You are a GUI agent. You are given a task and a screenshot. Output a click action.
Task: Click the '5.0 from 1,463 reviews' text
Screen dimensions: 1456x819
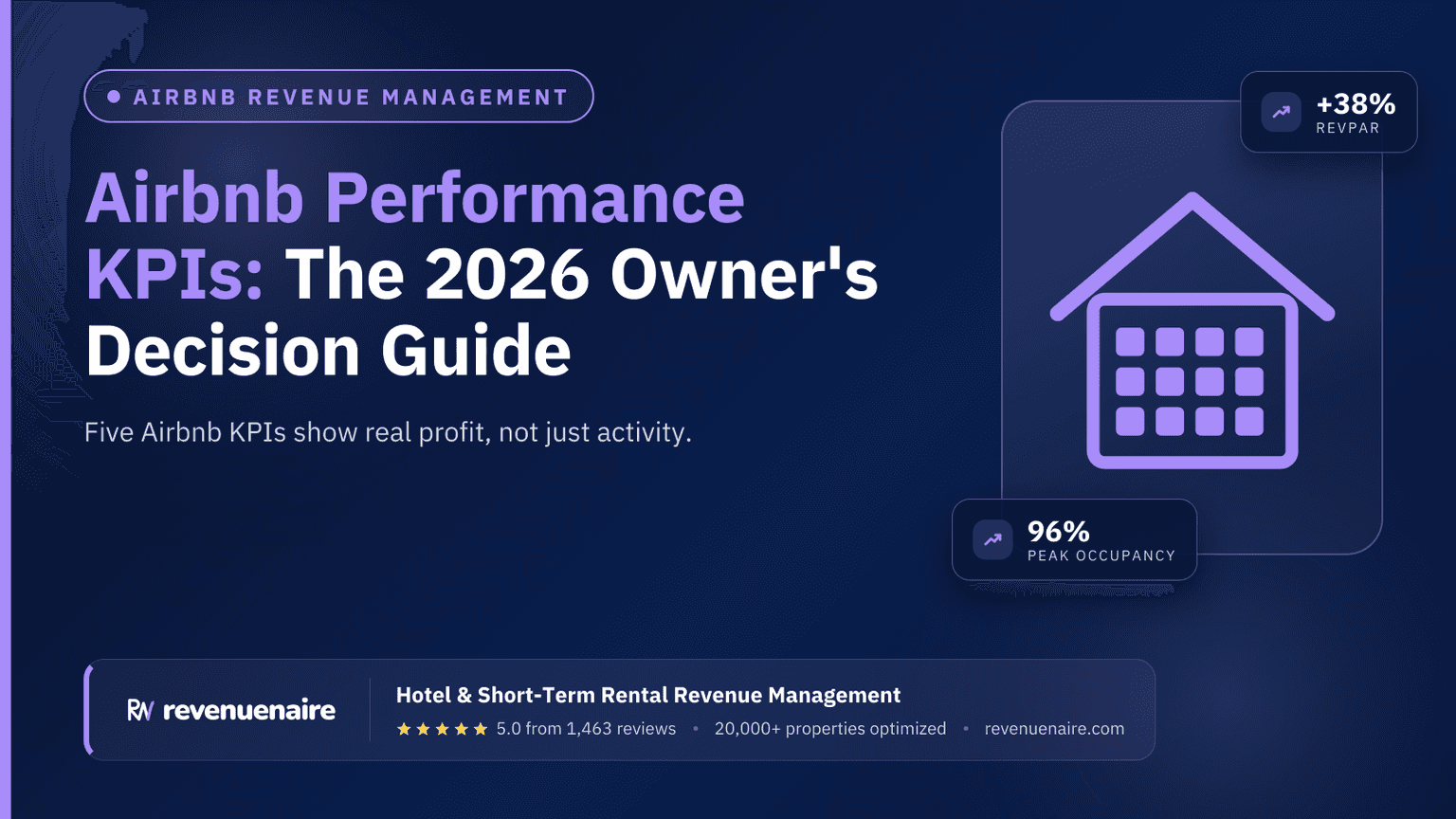click(586, 729)
